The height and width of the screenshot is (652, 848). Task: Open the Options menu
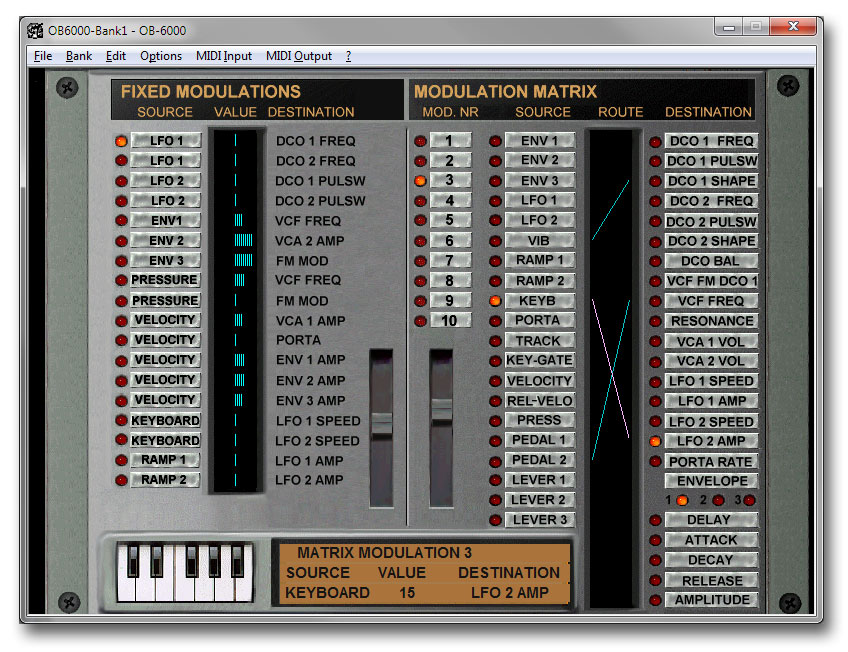pos(161,56)
